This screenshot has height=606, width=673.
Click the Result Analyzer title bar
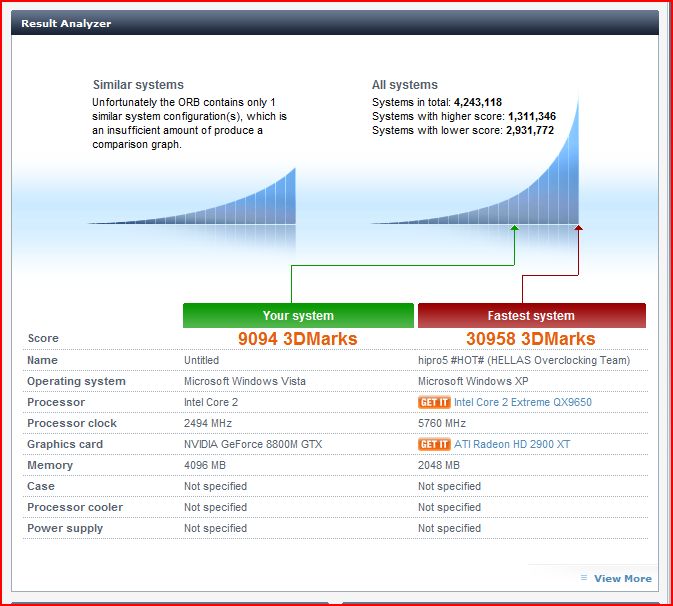pos(335,23)
